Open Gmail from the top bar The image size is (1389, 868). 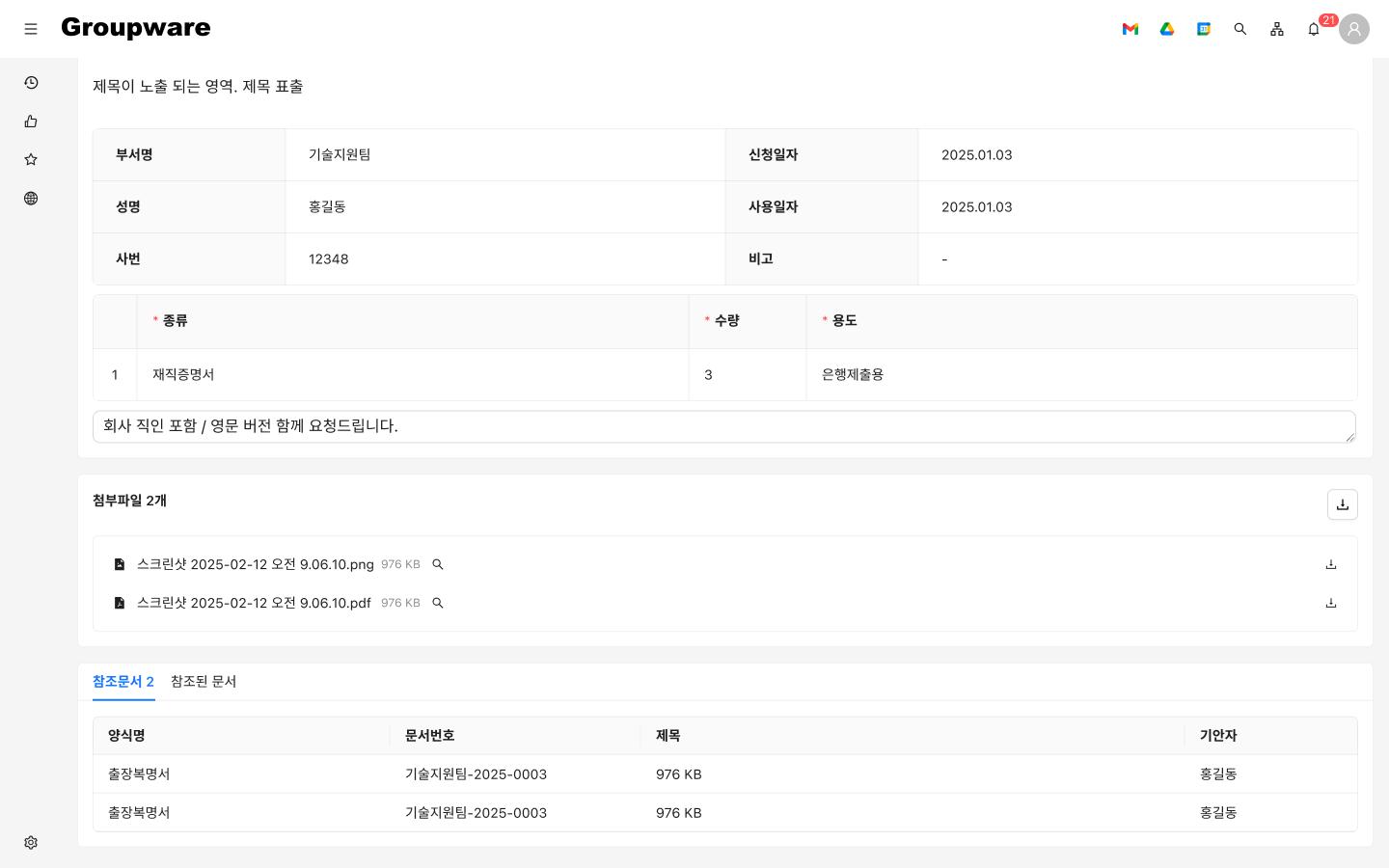1130,29
